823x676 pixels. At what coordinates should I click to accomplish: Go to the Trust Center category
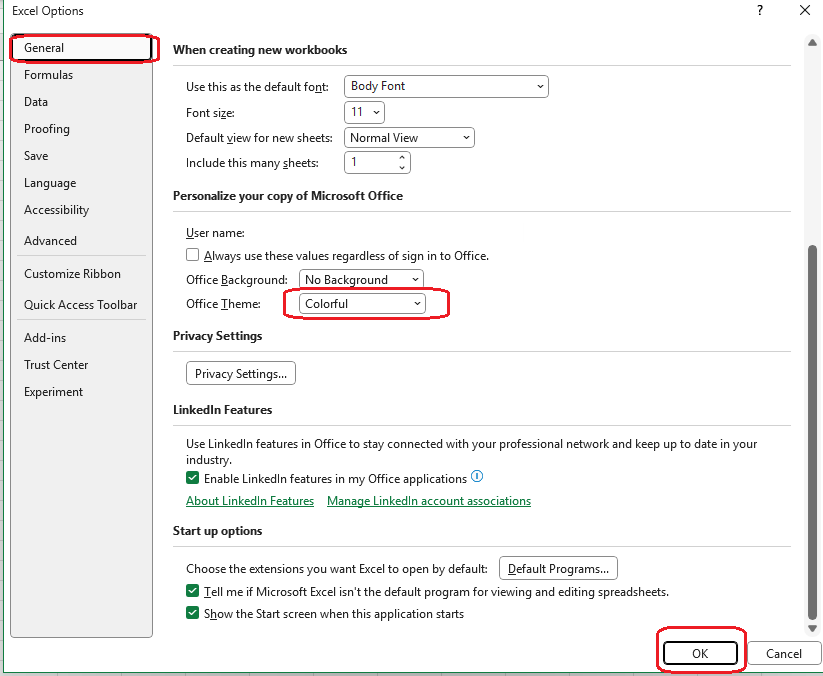point(81,365)
